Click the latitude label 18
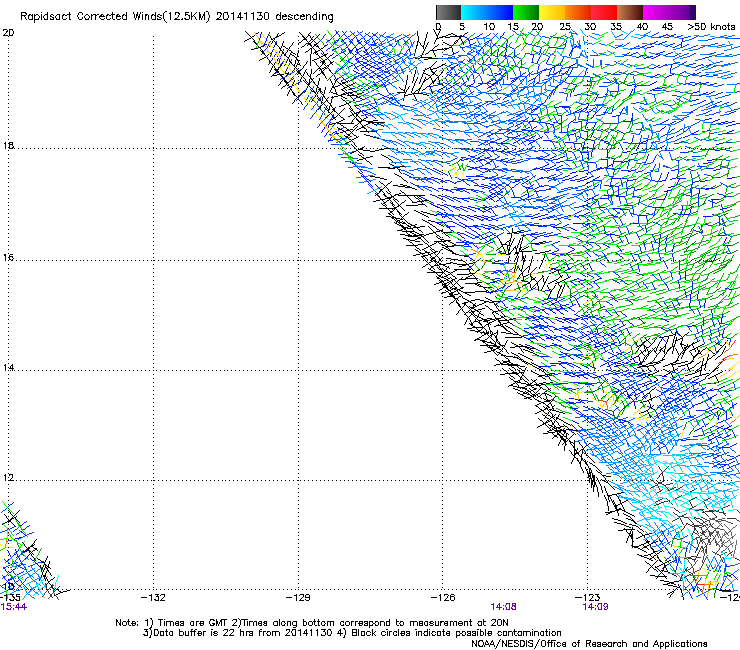This screenshot has width=740, height=650. click(x=8, y=145)
